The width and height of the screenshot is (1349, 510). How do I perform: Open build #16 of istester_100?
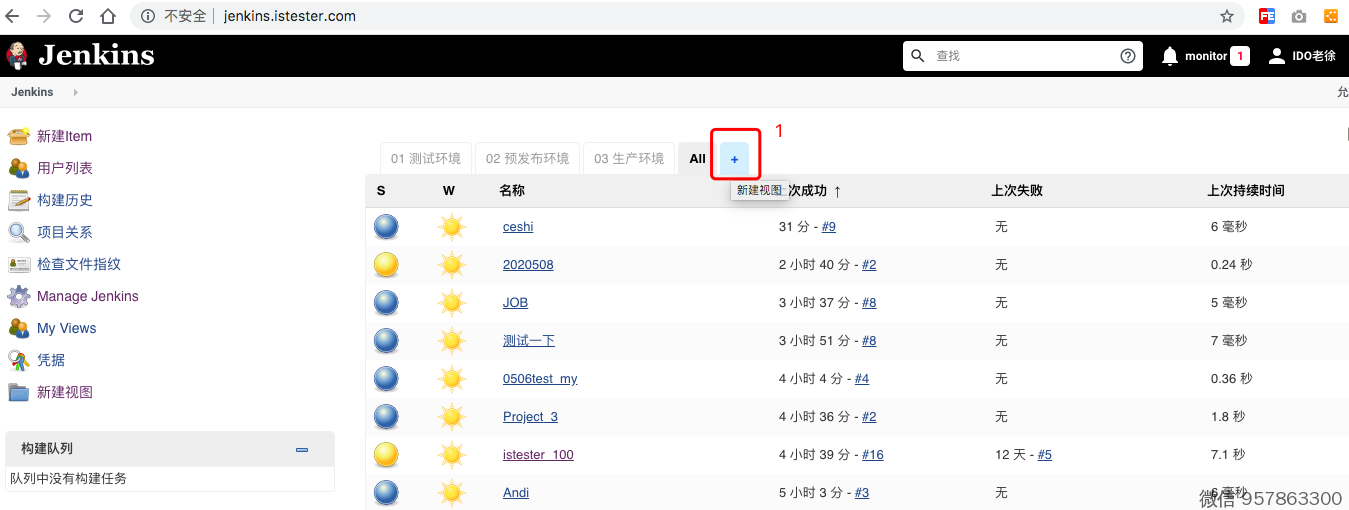pyautogui.click(x=872, y=455)
